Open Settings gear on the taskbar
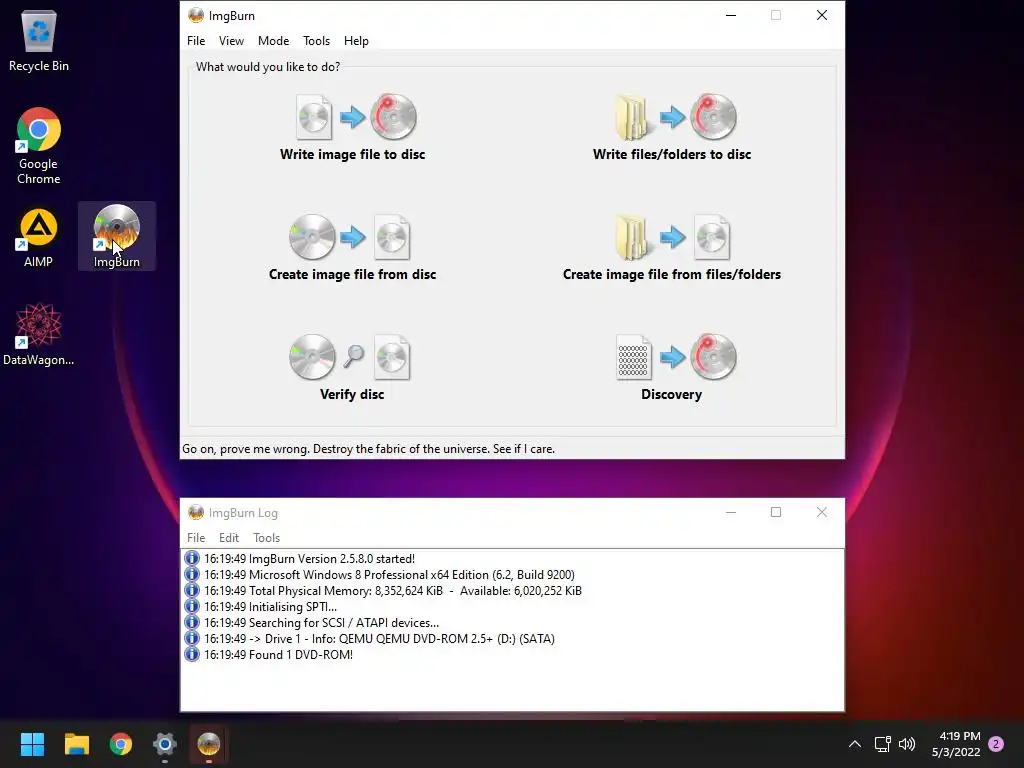The width and height of the screenshot is (1024, 768). click(165, 744)
